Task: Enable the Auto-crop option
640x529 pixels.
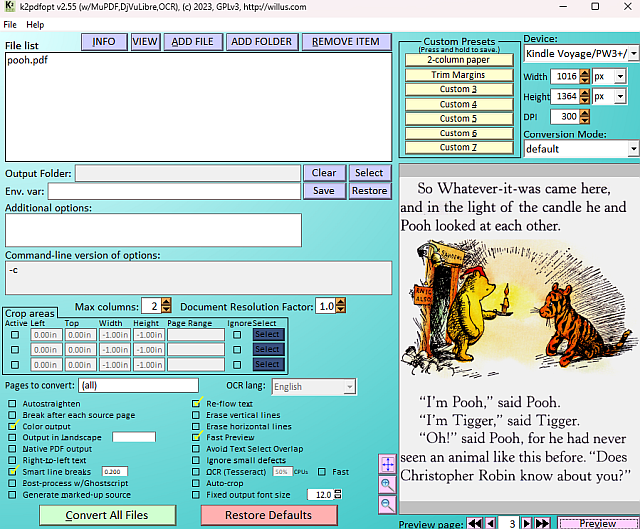Action: click(196, 483)
